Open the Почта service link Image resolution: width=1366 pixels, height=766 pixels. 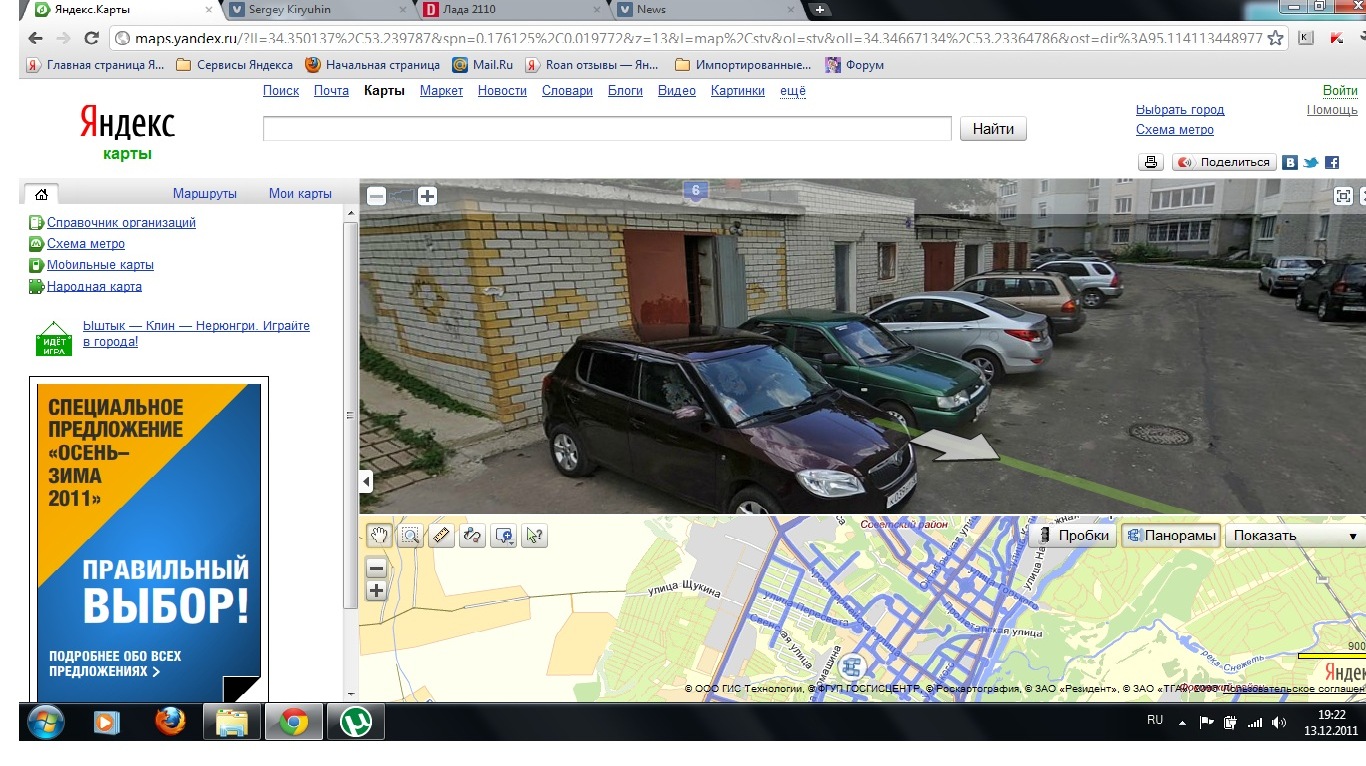coord(331,90)
